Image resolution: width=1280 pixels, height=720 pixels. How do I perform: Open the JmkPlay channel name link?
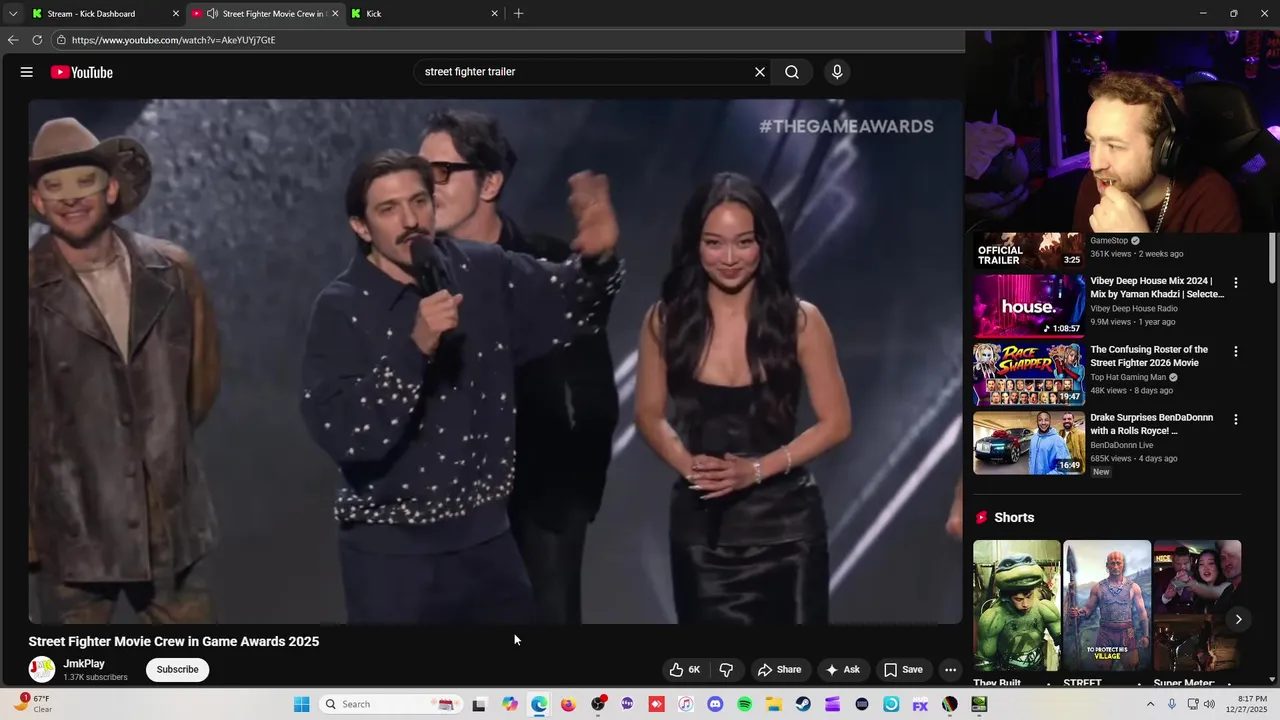point(84,664)
